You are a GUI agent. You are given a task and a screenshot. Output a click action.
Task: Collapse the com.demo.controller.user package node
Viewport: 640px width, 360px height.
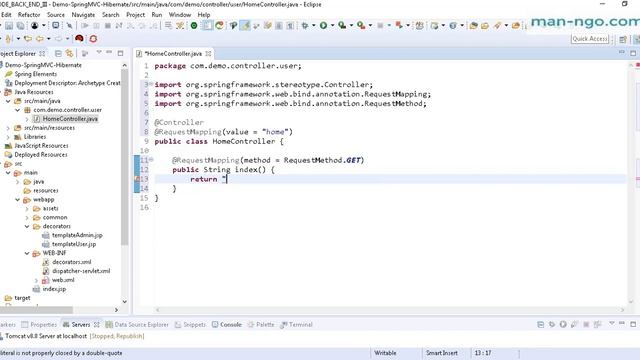(x=18, y=110)
